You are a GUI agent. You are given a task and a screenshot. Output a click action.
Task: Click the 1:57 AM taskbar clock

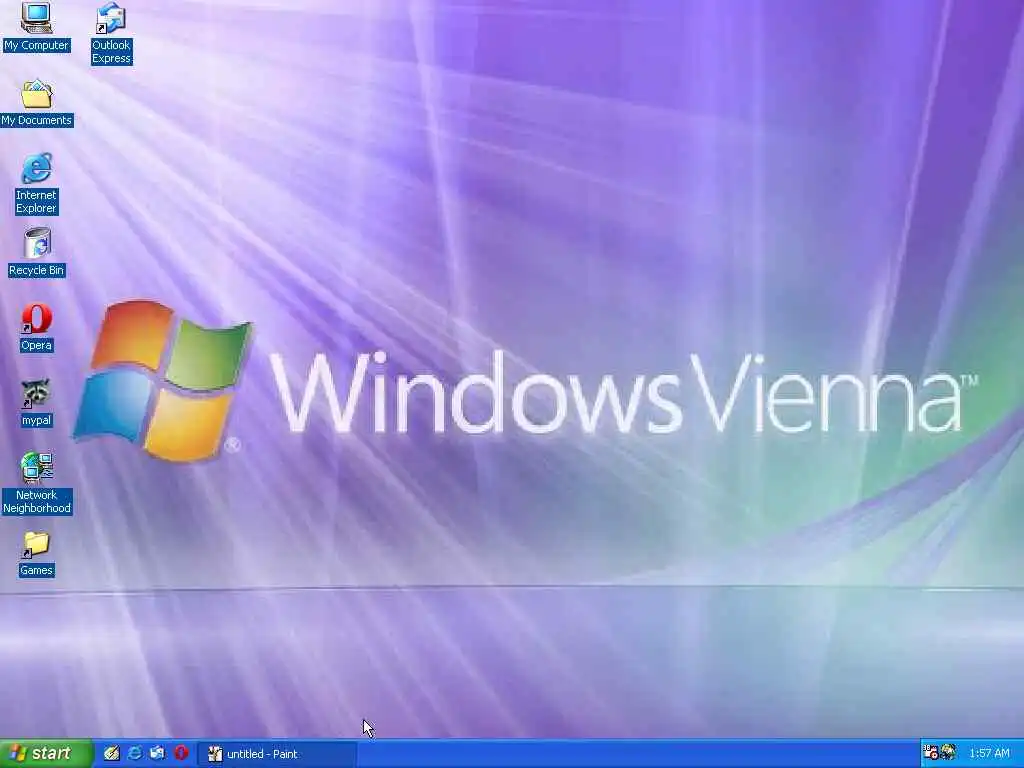click(989, 754)
